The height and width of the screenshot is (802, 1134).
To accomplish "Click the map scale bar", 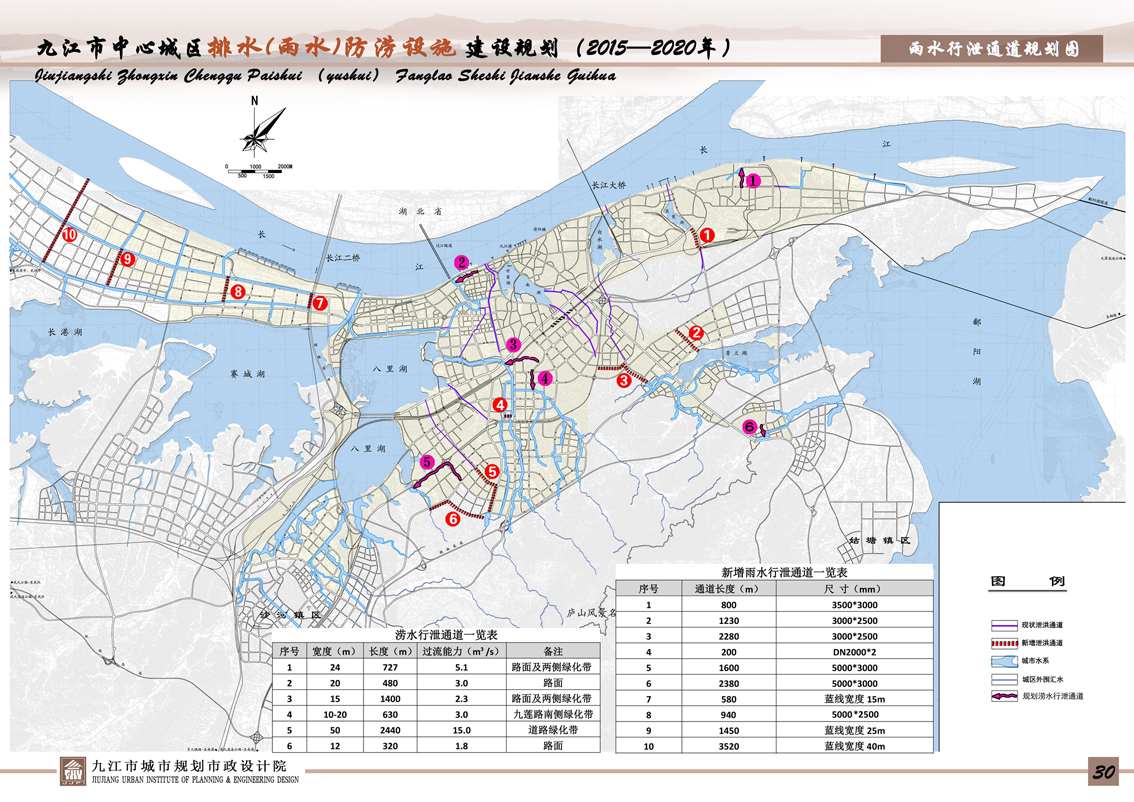I will coord(258,169).
